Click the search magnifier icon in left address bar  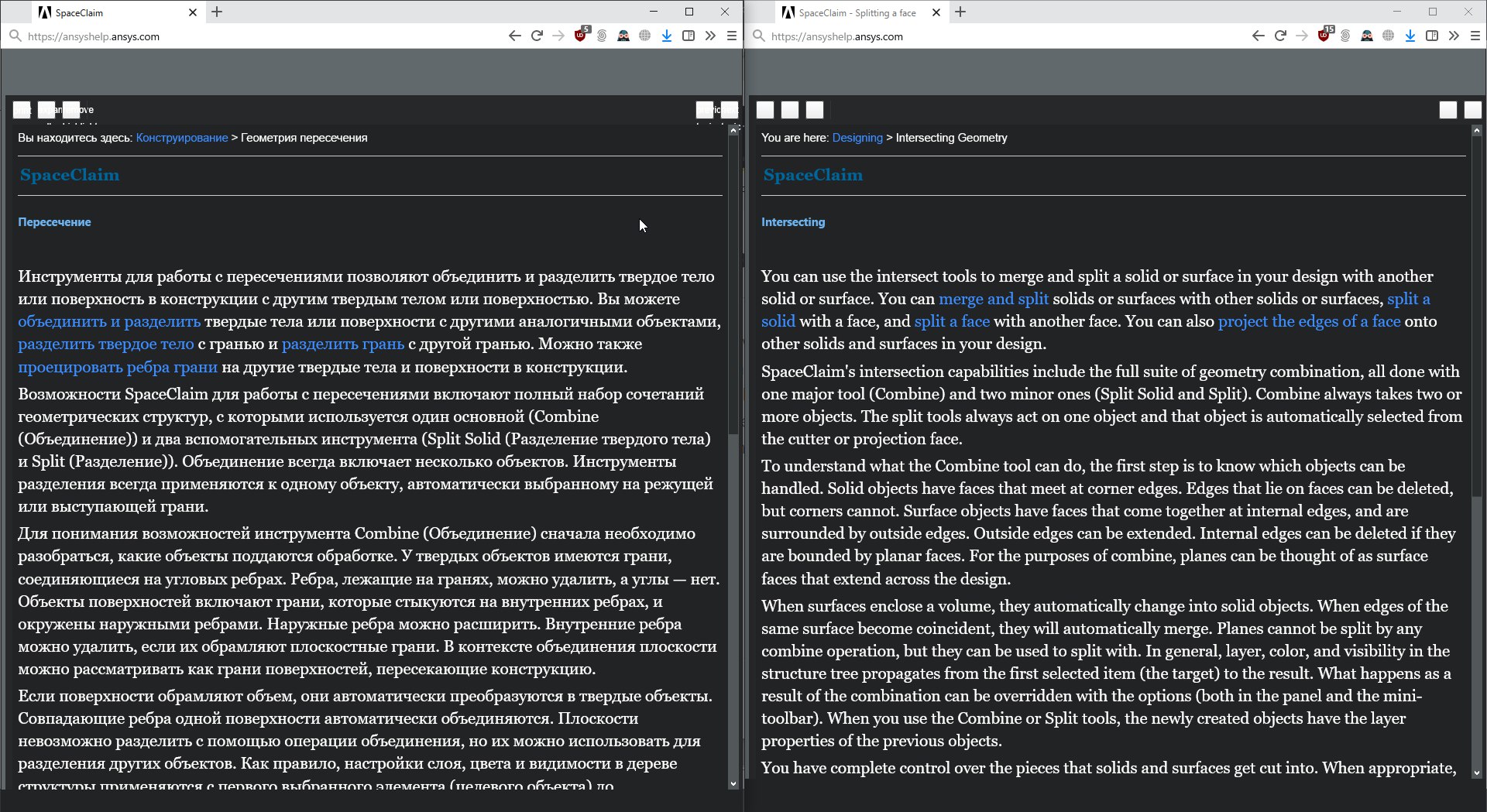[15, 36]
